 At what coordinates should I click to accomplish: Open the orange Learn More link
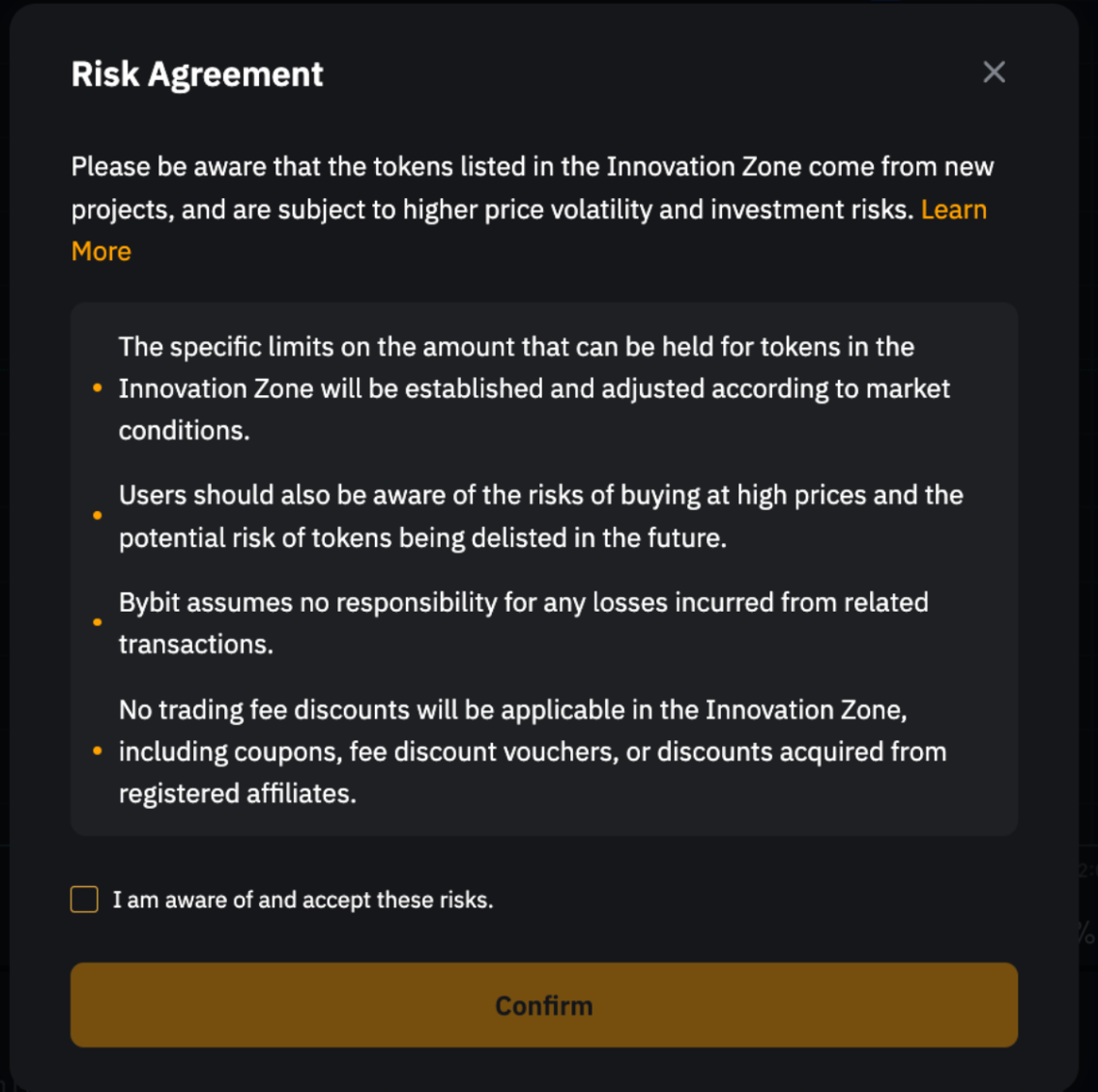[x=953, y=210]
